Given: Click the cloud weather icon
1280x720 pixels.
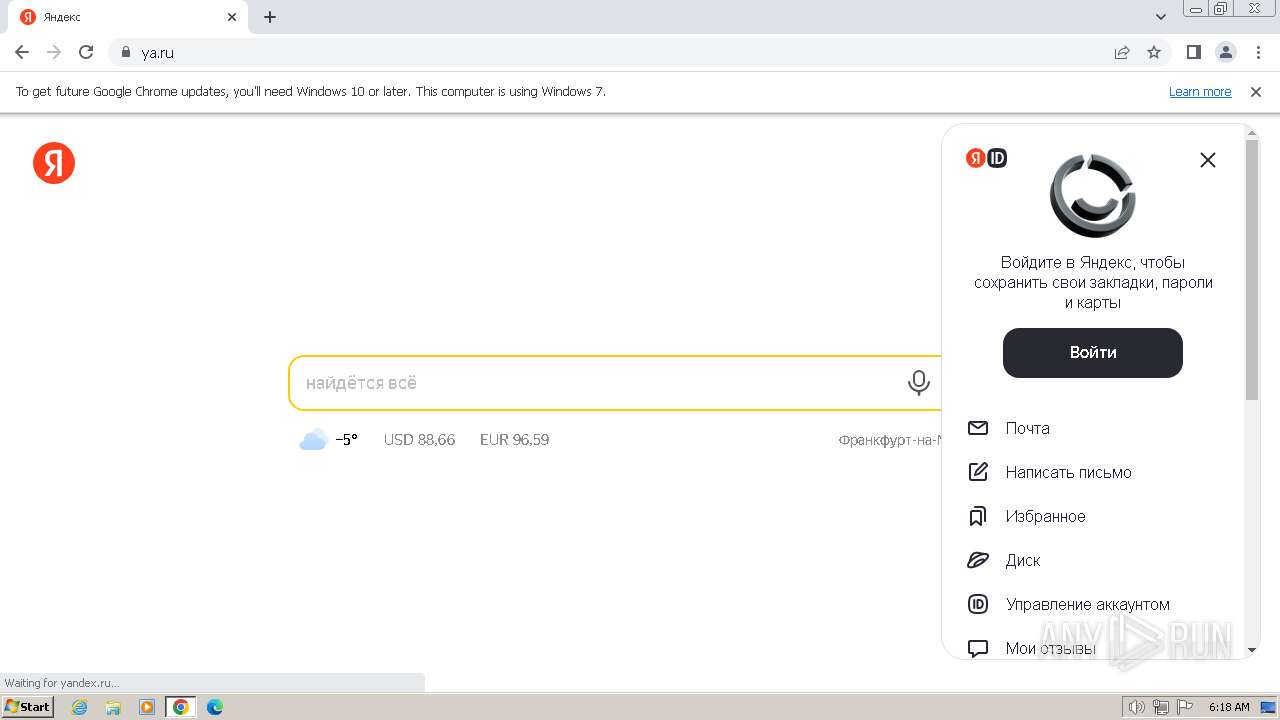Looking at the screenshot, I should point(313,440).
